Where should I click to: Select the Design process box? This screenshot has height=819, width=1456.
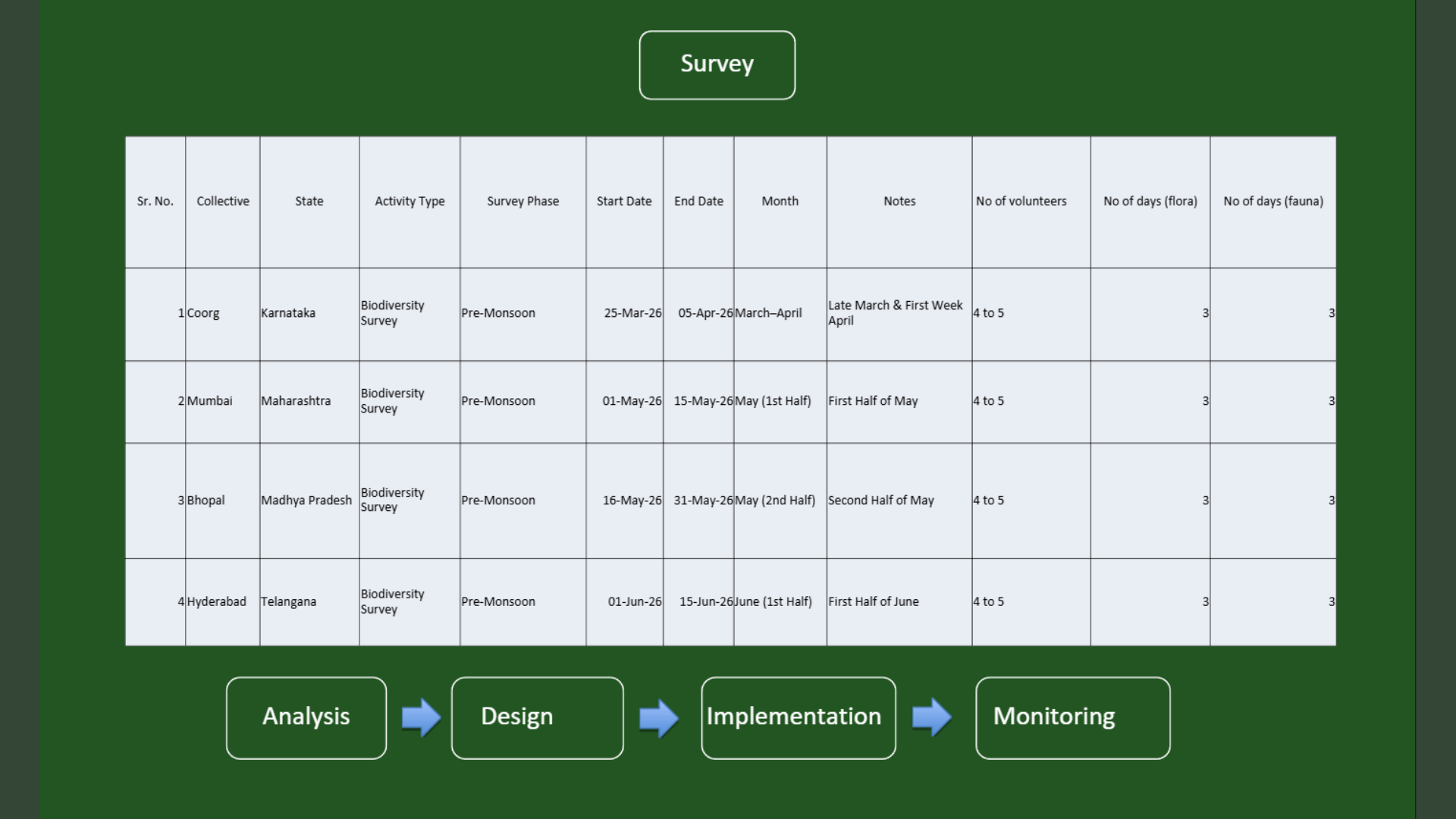pos(537,717)
